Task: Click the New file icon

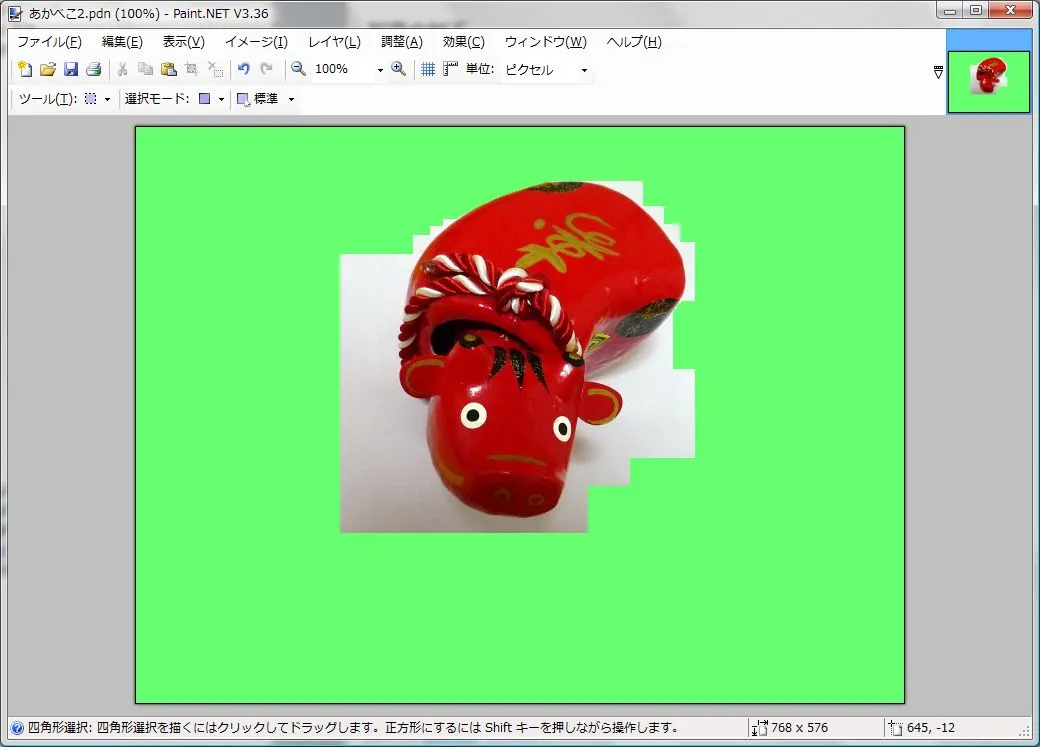Action: coord(26,69)
